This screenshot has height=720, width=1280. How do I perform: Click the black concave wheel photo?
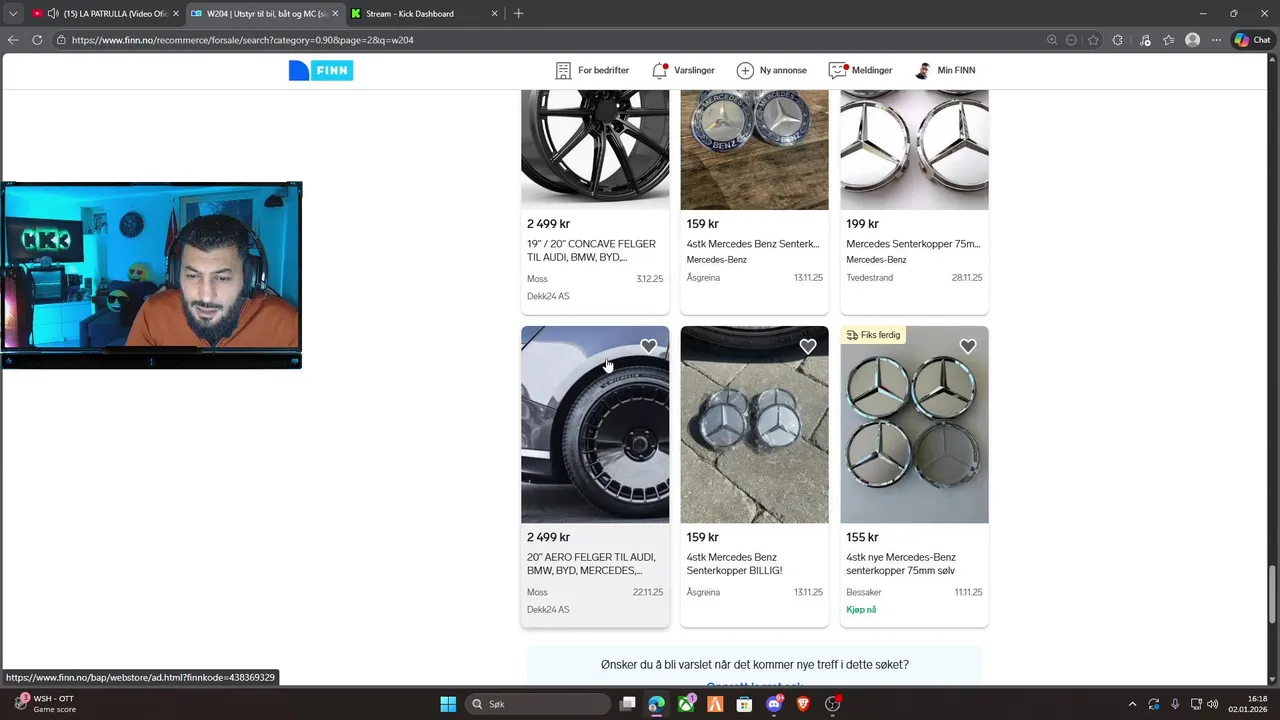(x=595, y=150)
